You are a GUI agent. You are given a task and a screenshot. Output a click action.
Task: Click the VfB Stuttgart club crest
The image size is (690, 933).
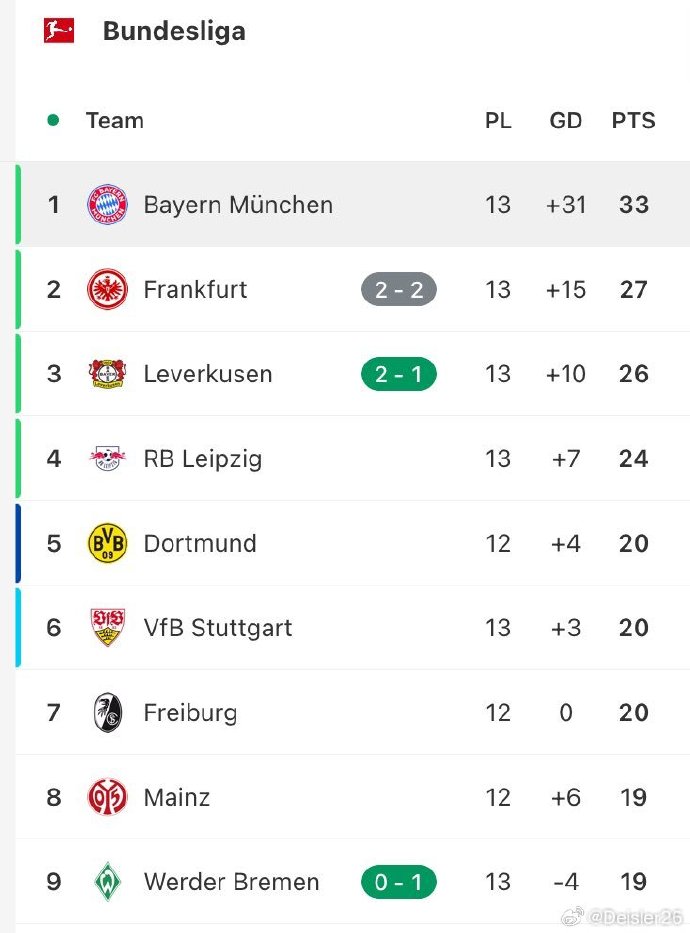107,628
